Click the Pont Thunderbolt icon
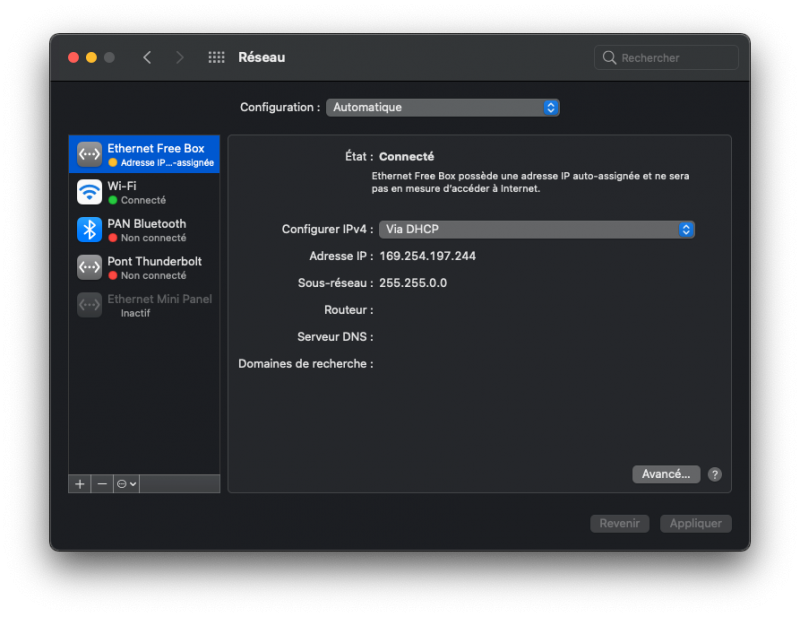 click(x=90, y=267)
